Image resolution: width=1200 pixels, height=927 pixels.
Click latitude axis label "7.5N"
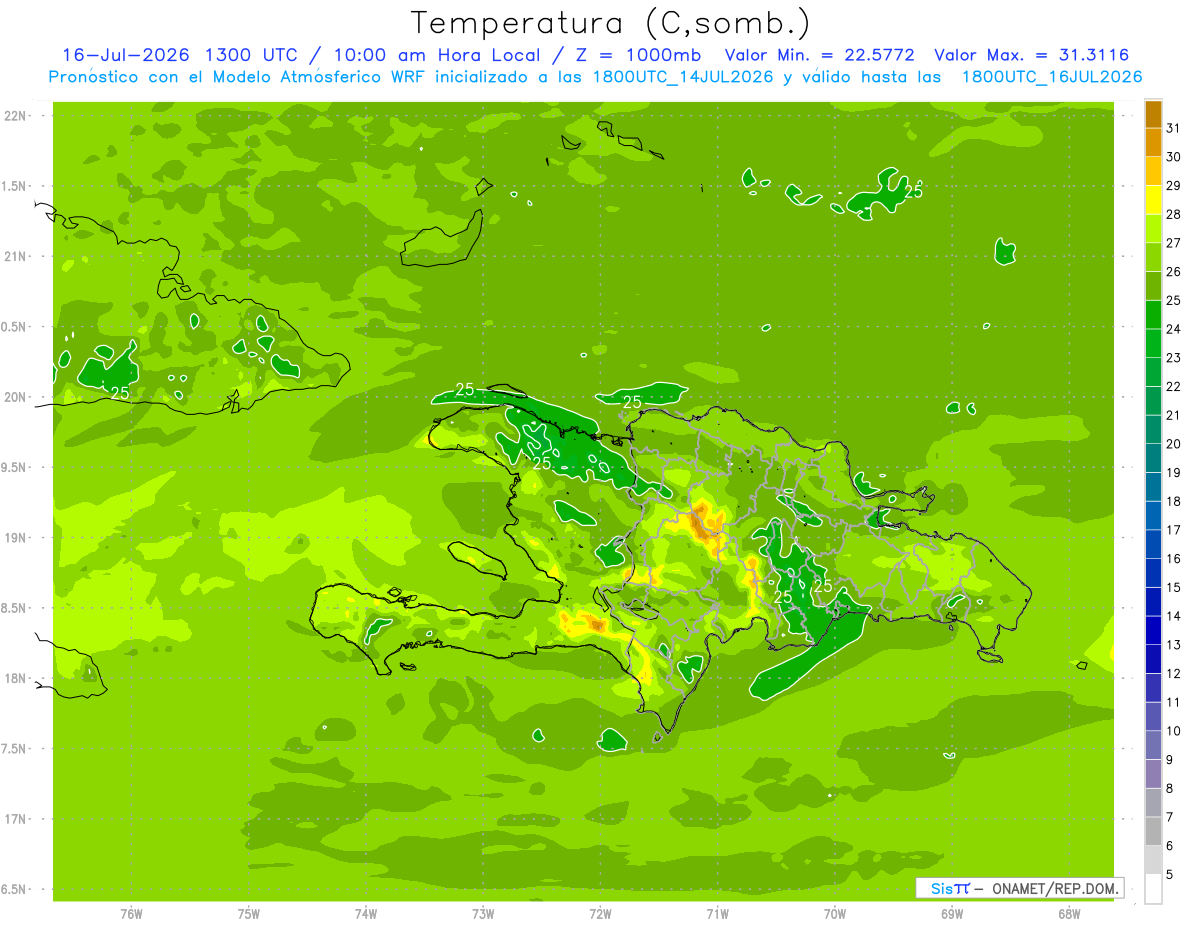point(14,748)
